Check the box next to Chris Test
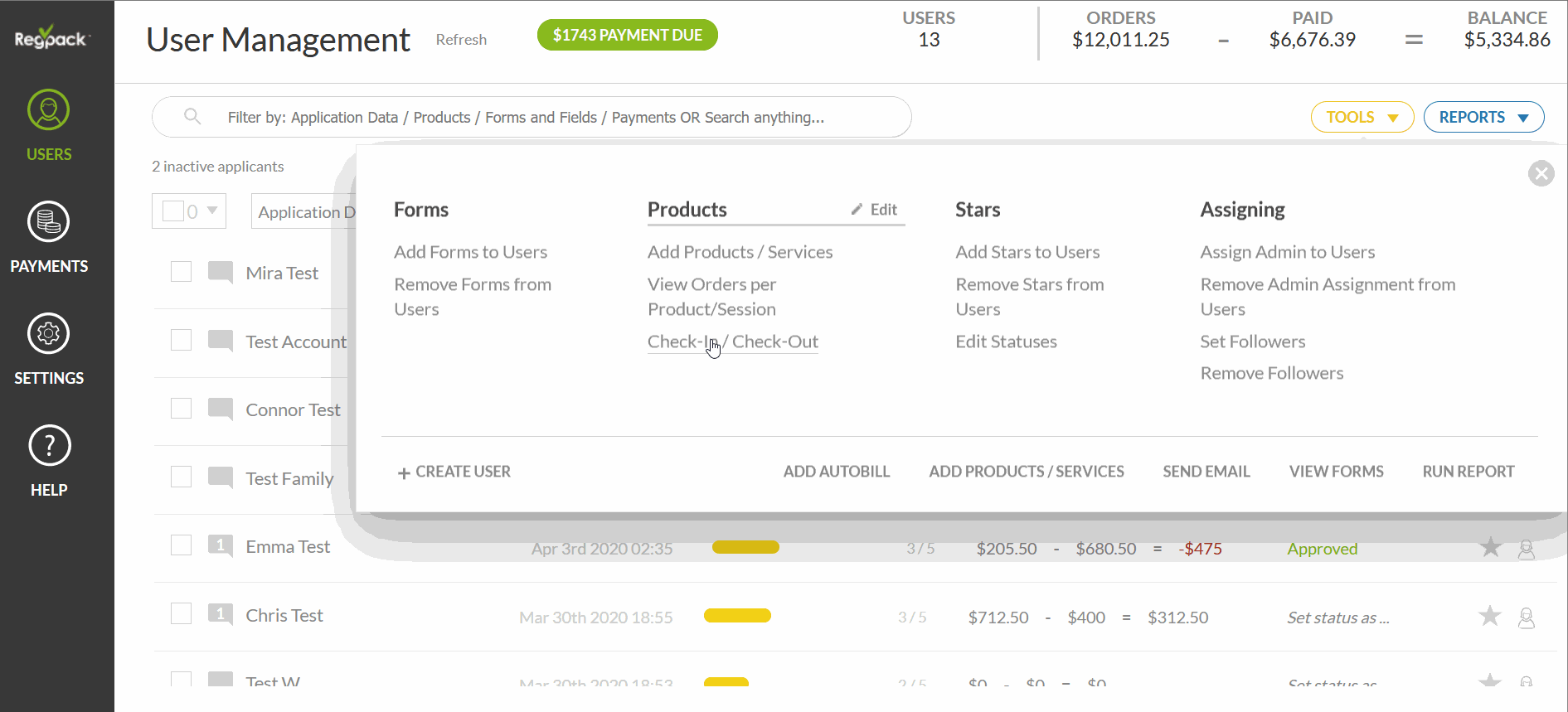 (x=181, y=613)
